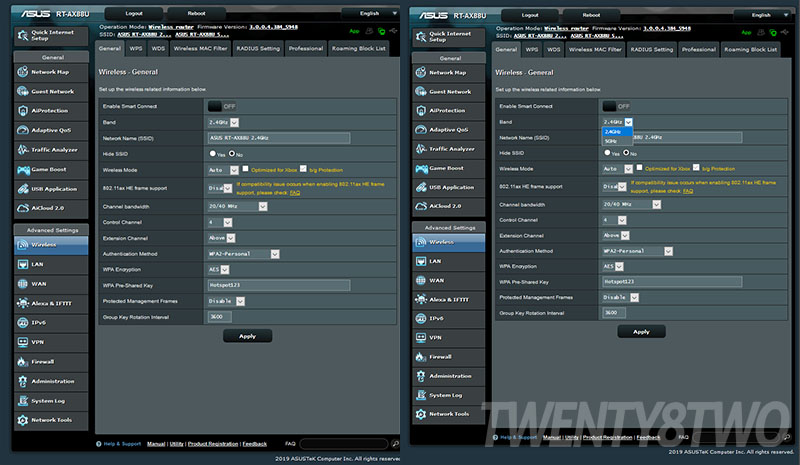Edit Group Key Rotation Interval in left window
Viewport: 800px width, 465px height.
point(220,317)
